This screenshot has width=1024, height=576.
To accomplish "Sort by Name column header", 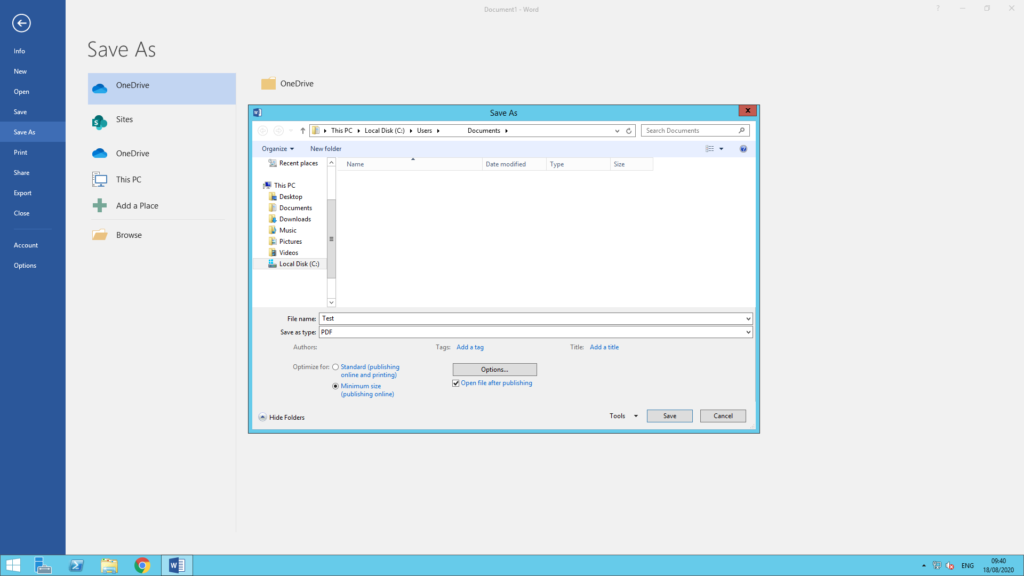I will (x=411, y=165).
